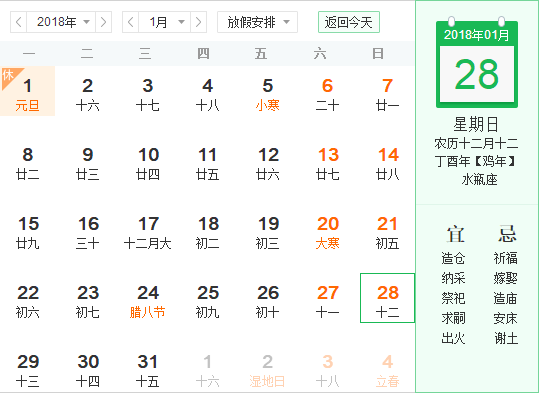539x394 pixels.
Task: Expand the 放假安排 holiday dropdown
Action: (257, 22)
